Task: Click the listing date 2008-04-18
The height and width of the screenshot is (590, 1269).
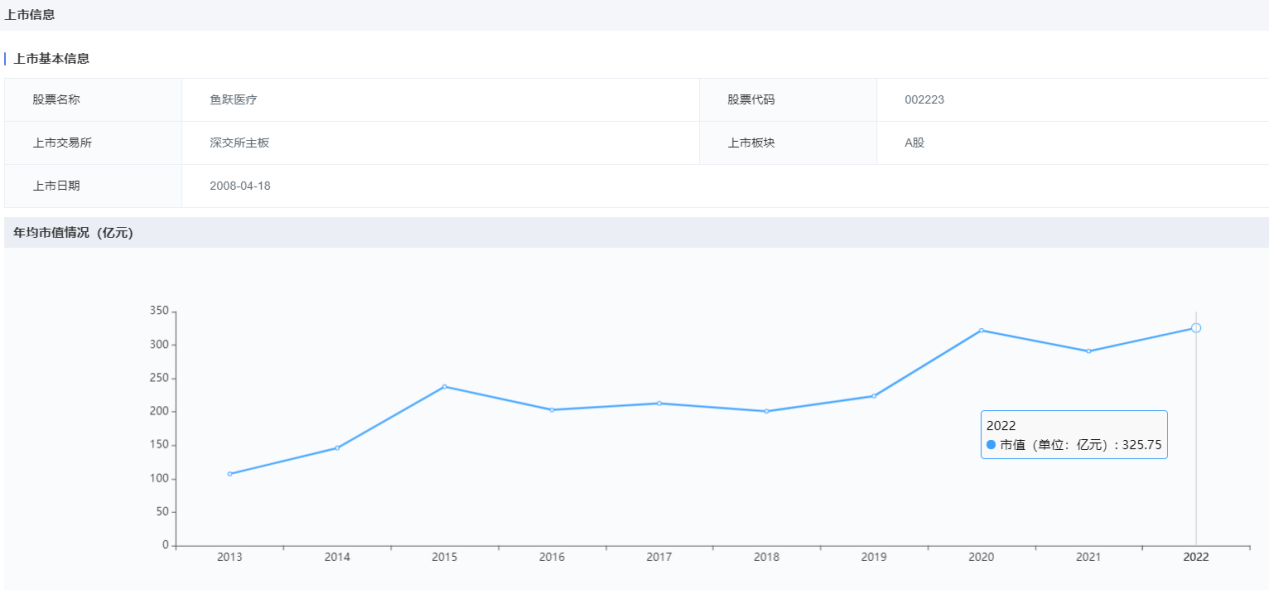Action: click(240, 186)
